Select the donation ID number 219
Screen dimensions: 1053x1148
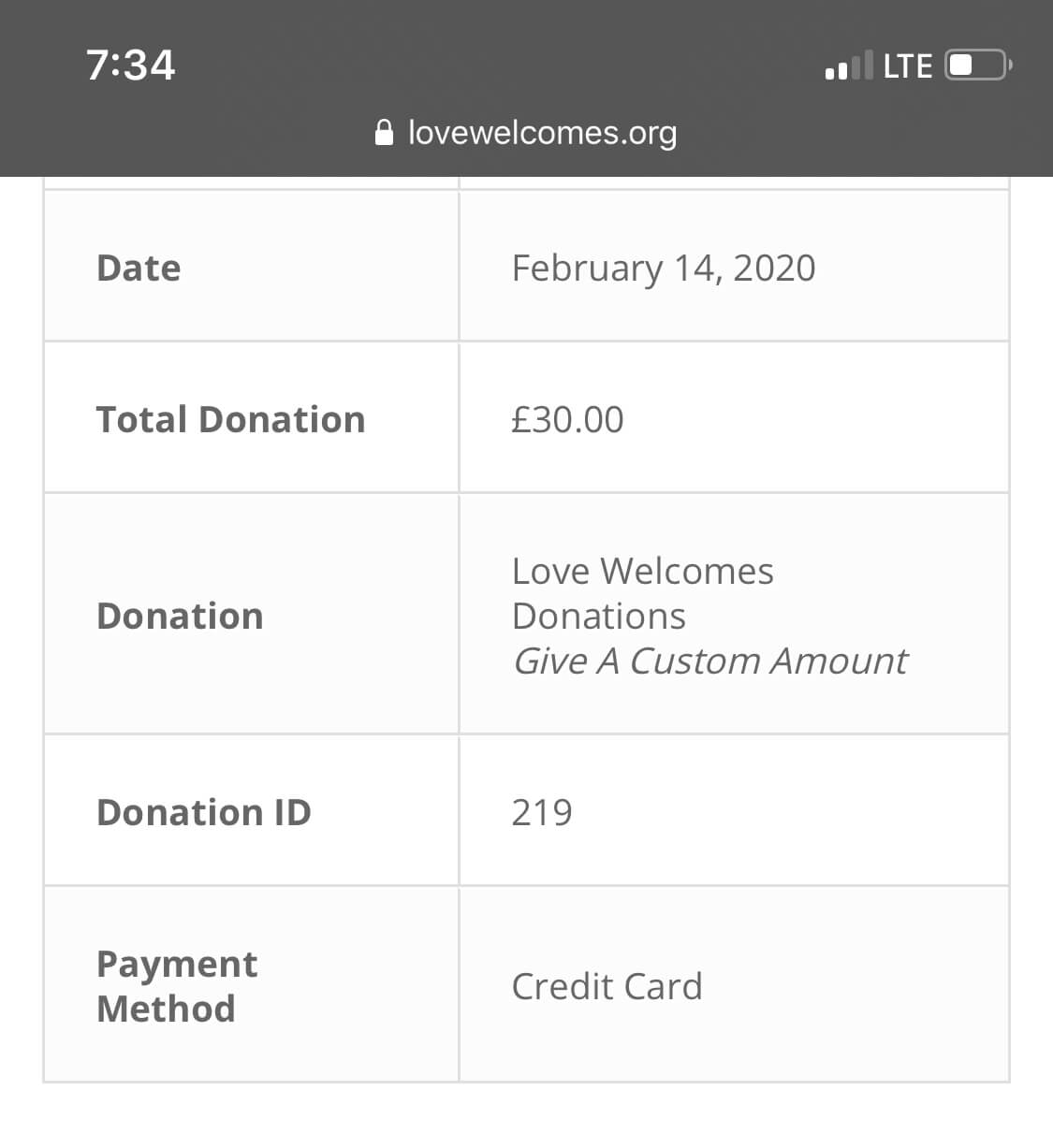point(542,812)
